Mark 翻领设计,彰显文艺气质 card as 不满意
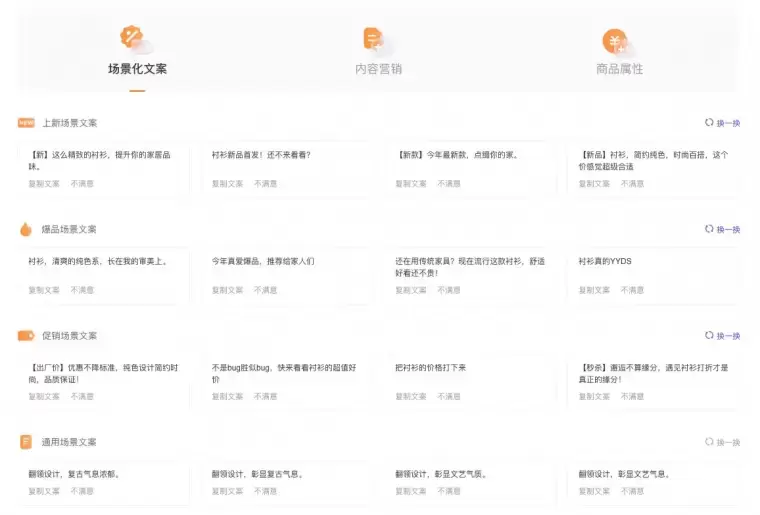Image resolution: width=760 pixels, height=515 pixels. [x=449, y=491]
